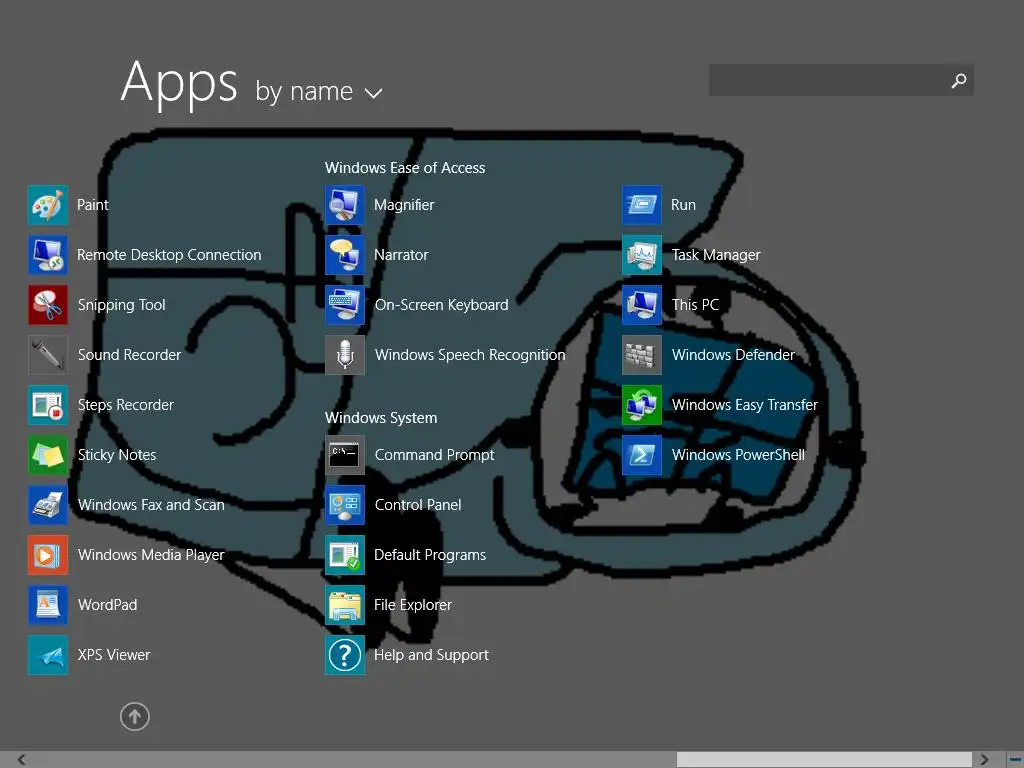Viewport: 1024px width, 768px height.
Task: Click the 'Paint' label text
Action: [x=93, y=204]
